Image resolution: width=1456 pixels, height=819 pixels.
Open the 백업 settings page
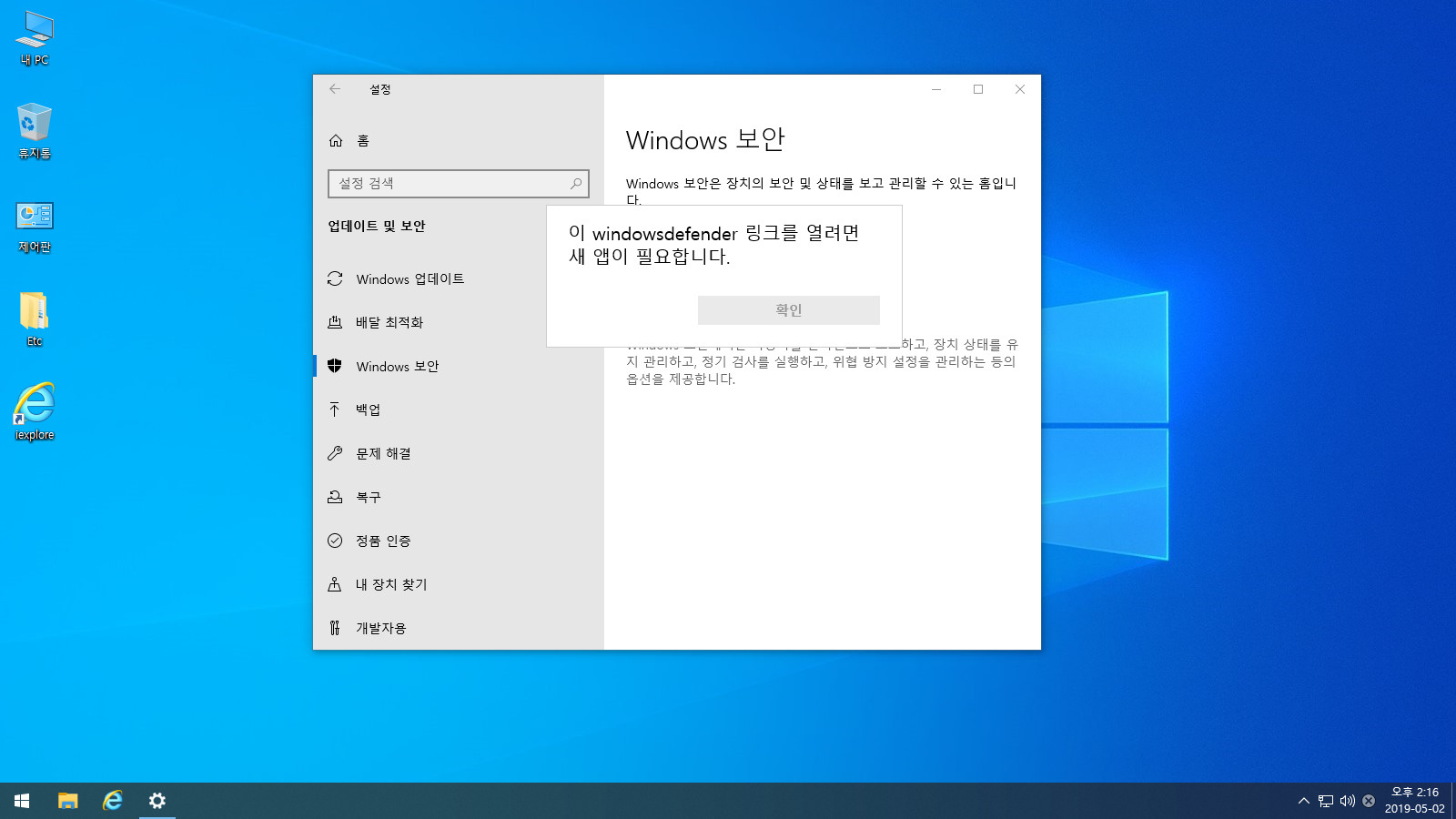click(x=459, y=409)
